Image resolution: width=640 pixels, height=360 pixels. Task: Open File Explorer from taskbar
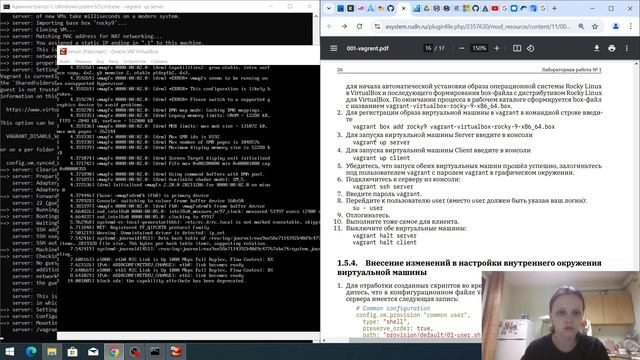tap(52, 351)
